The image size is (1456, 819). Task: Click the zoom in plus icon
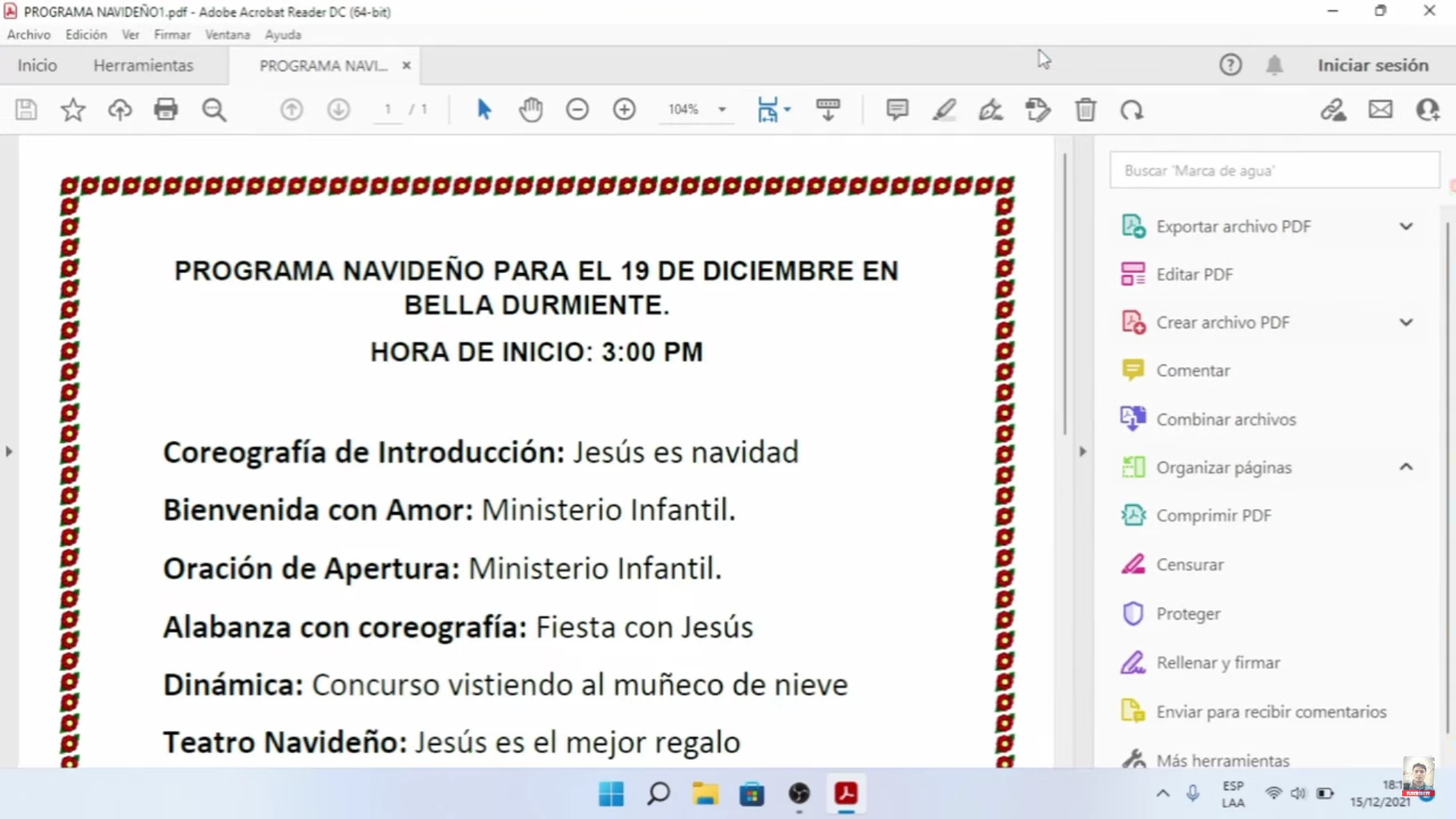tap(624, 110)
